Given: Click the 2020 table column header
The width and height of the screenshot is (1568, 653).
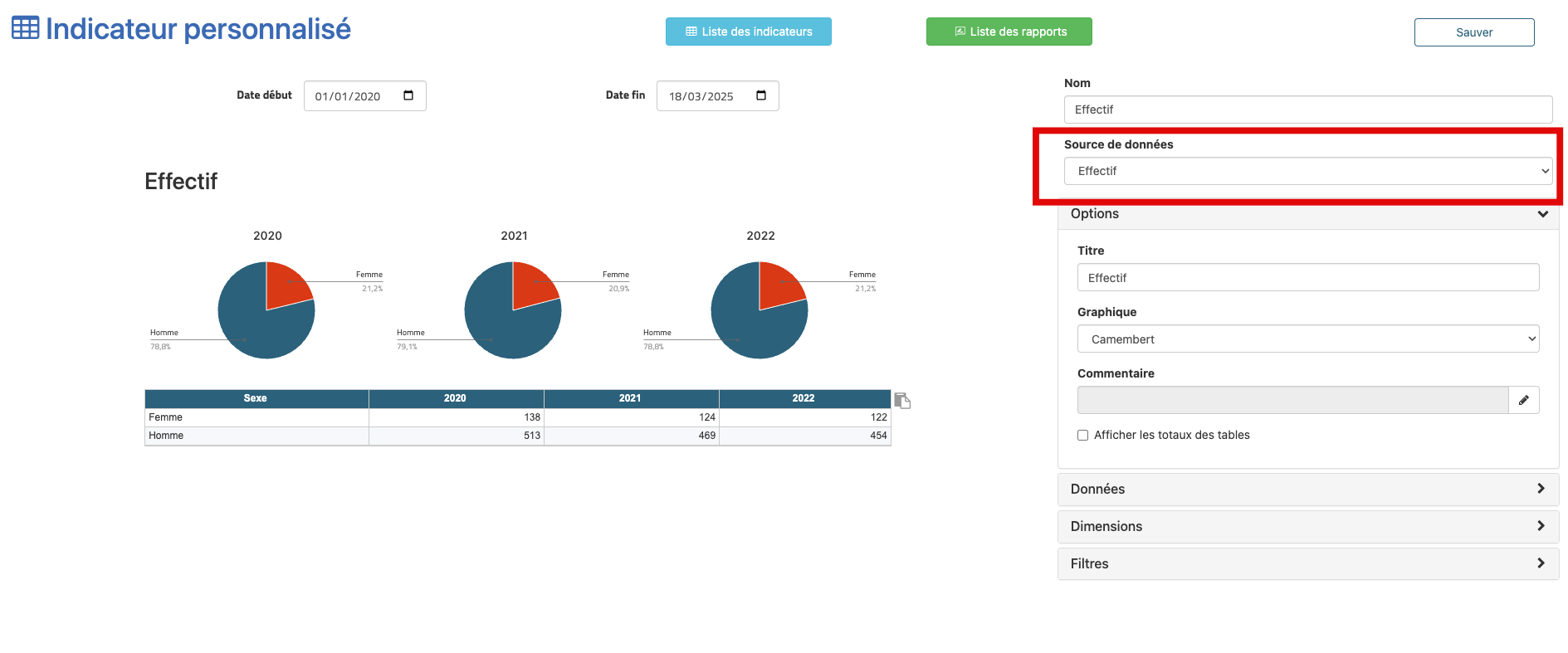Looking at the screenshot, I should coord(456,398).
